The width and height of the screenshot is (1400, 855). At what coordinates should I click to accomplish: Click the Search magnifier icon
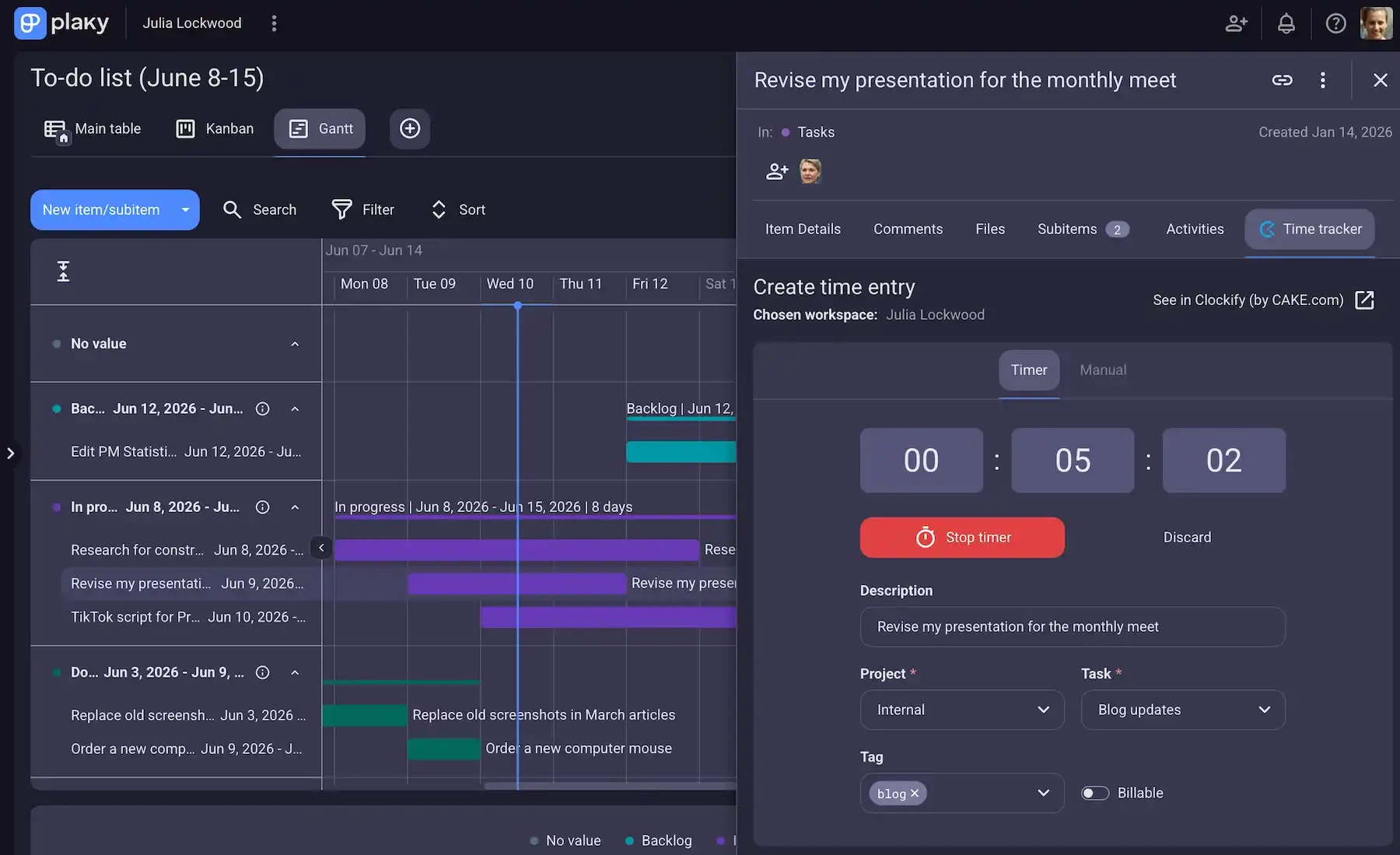[x=232, y=209]
